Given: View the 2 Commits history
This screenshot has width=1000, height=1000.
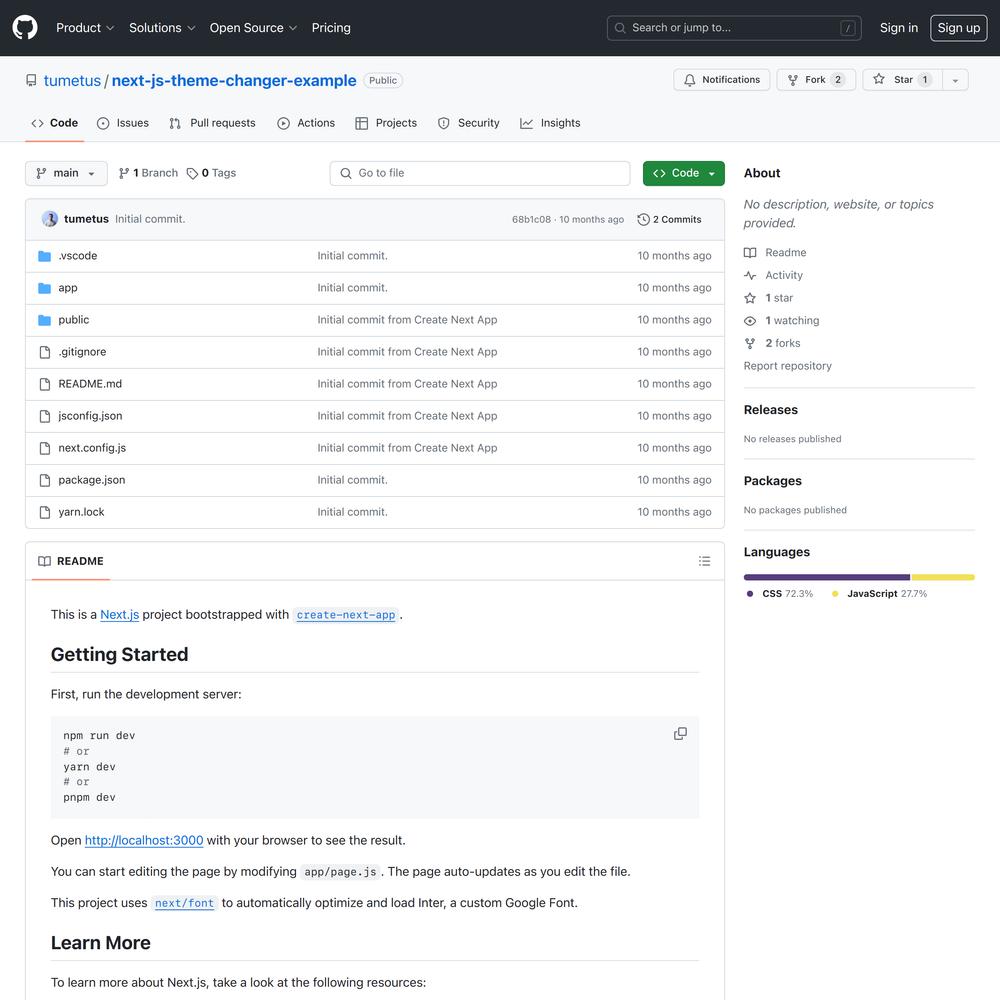Looking at the screenshot, I should 669,219.
